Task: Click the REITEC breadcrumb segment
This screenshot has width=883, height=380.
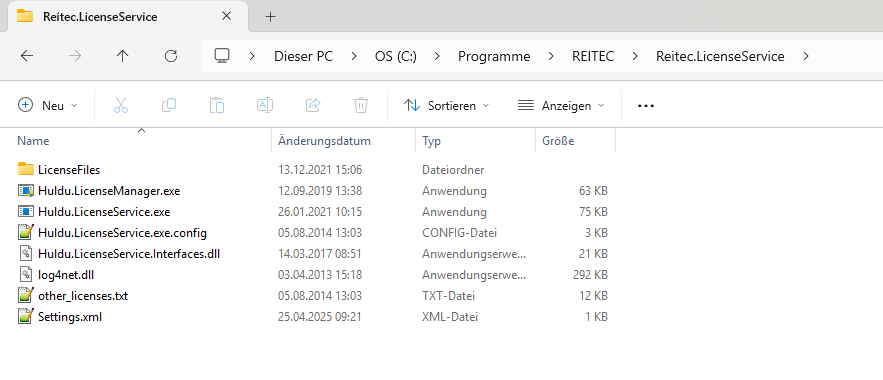Action: 593,56
